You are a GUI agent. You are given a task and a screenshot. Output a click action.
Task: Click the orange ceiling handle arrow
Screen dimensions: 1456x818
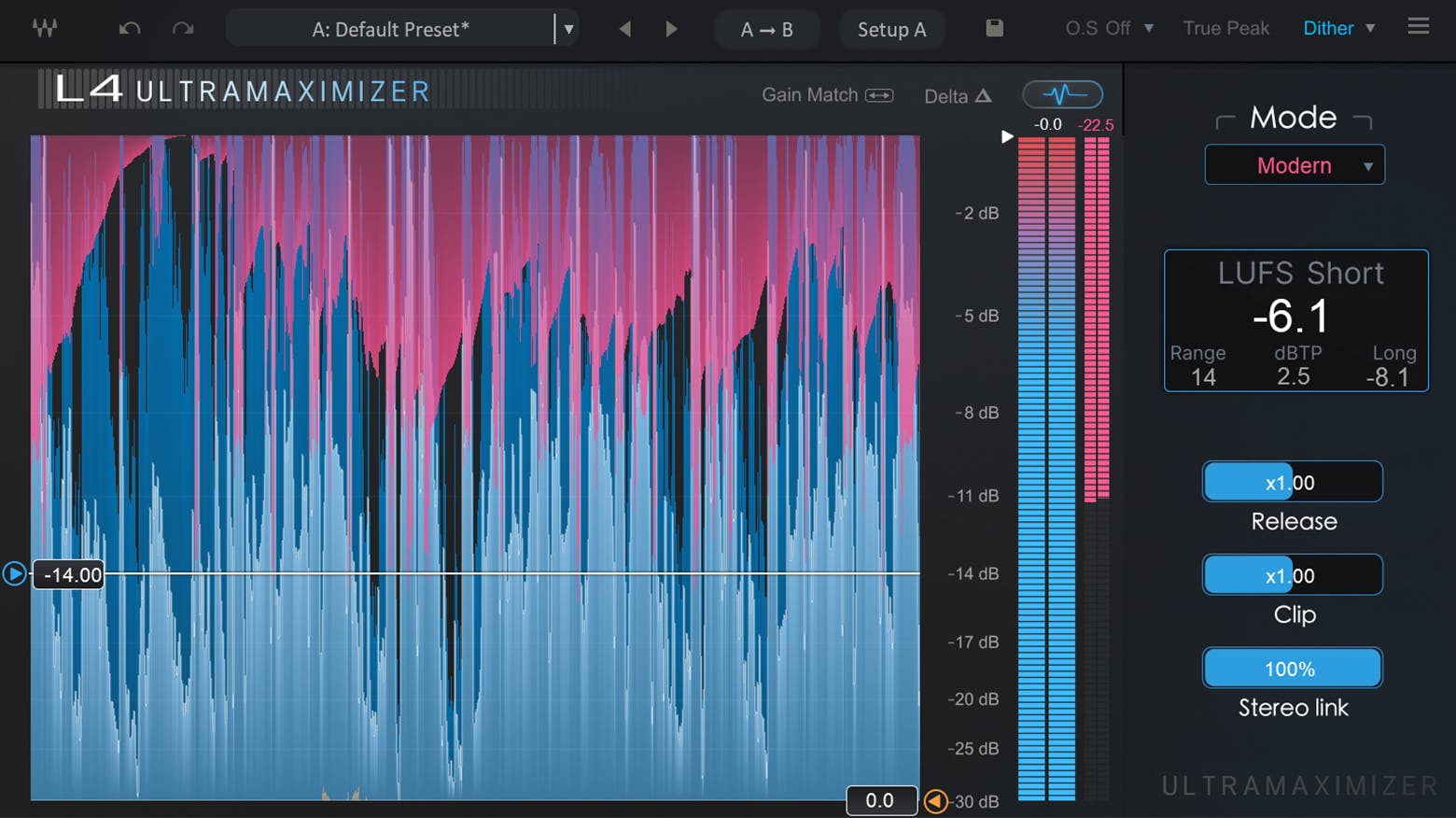pyautogui.click(x=935, y=801)
